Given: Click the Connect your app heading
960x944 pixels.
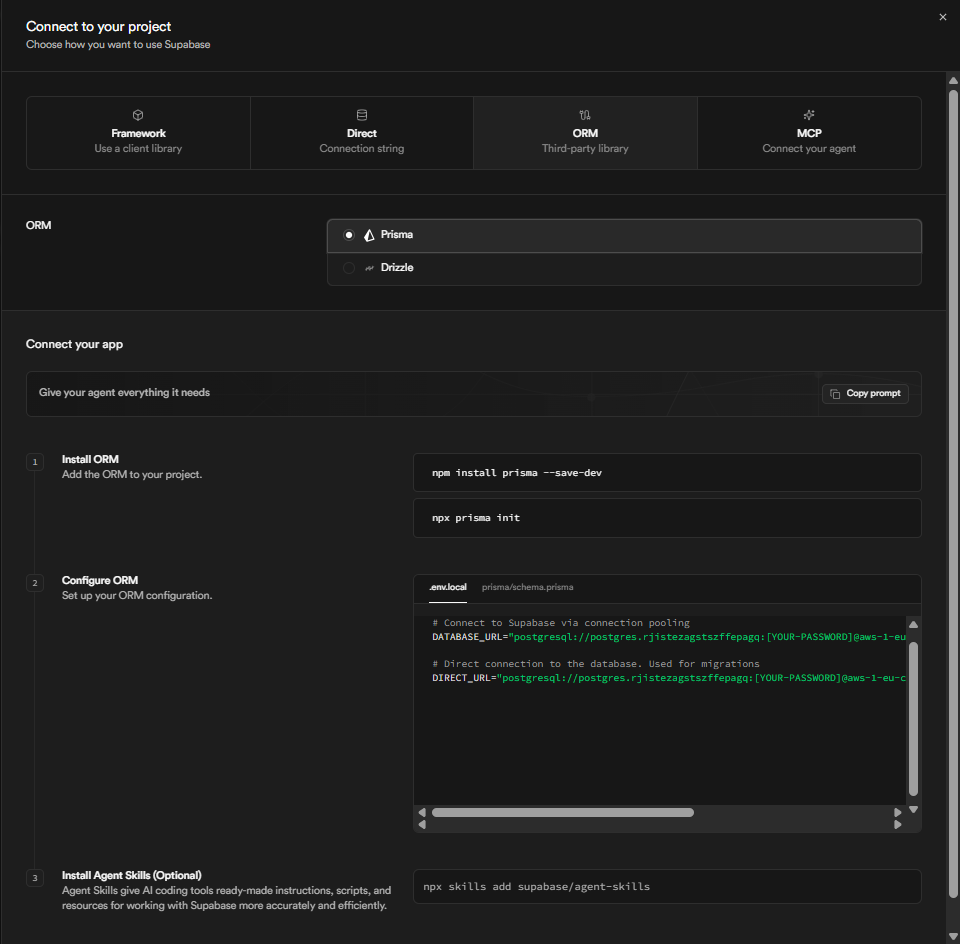Looking at the screenshot, I should 74,344.
